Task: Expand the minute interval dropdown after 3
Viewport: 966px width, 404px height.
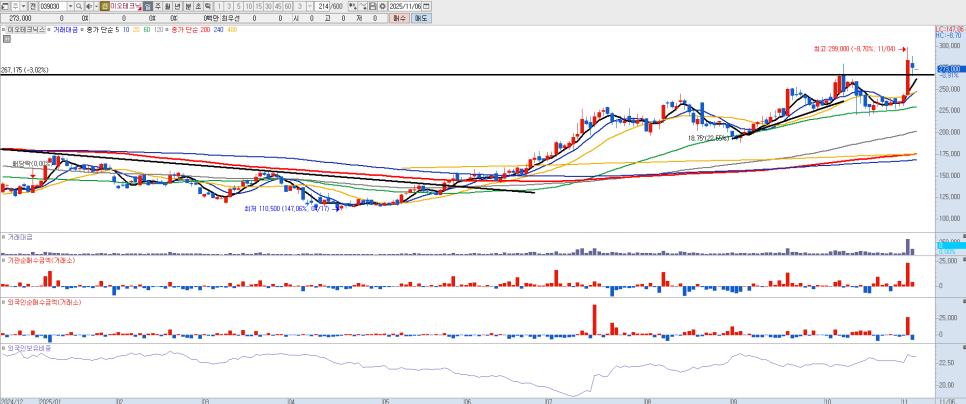Action: tap(308, 6)
